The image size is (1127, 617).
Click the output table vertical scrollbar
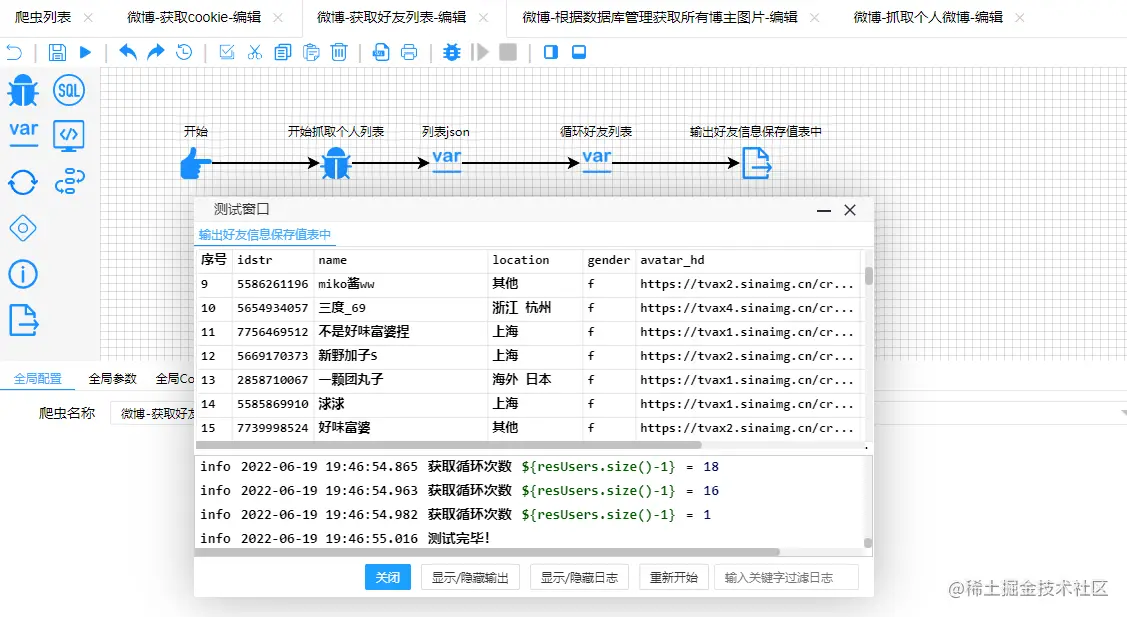point(868,276)
